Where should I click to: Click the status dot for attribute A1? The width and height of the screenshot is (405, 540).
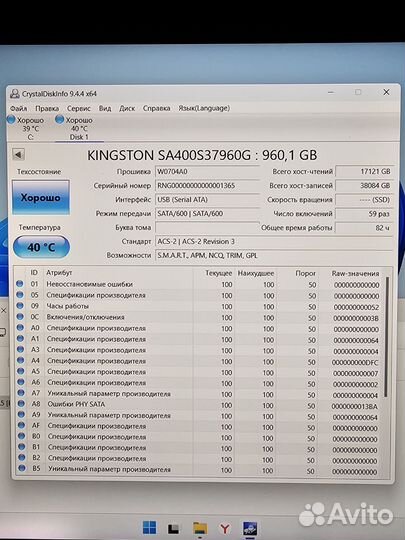click(x=20, y=339)
